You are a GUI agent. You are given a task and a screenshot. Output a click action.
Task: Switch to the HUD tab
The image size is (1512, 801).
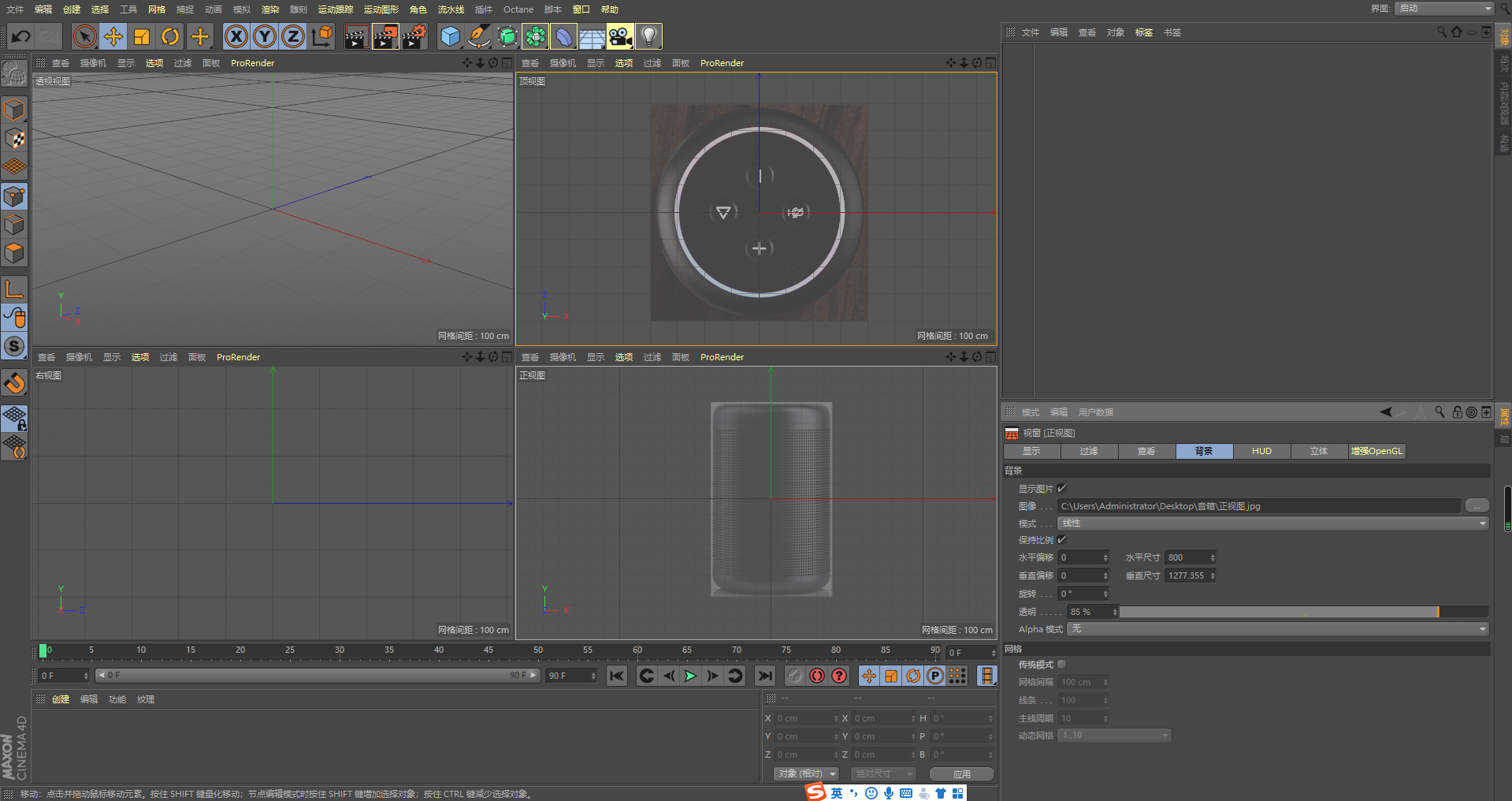pyautogui.click(x=1261, y=451)
